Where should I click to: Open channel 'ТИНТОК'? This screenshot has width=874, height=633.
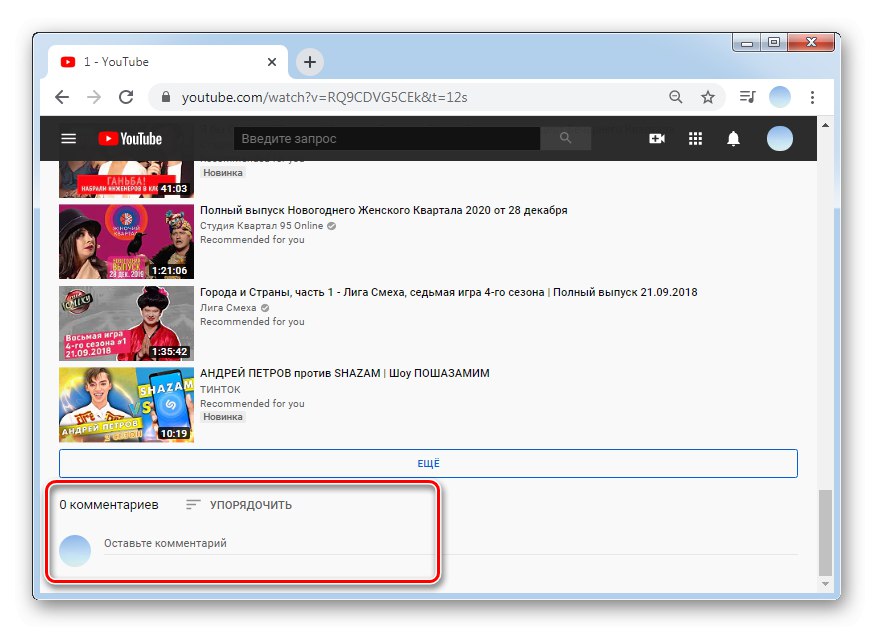pyautogui.click(x=220, y=389)
